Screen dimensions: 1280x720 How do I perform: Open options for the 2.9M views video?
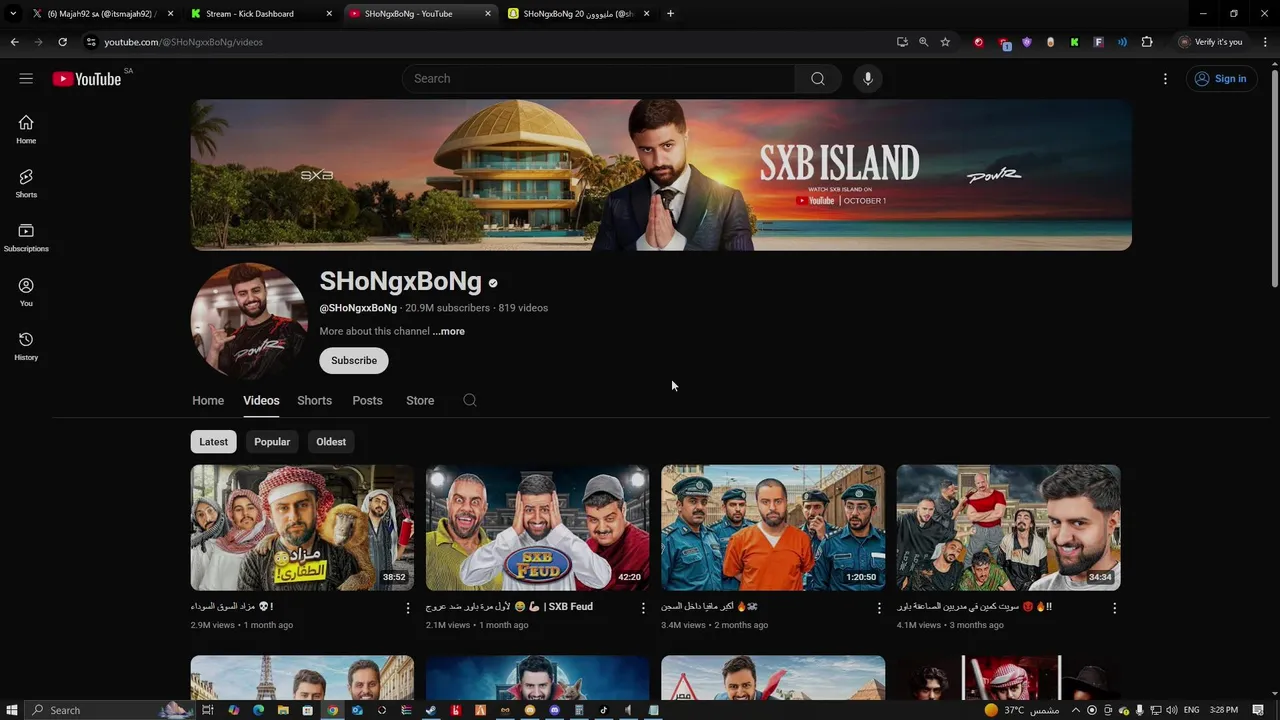(408, 608)
